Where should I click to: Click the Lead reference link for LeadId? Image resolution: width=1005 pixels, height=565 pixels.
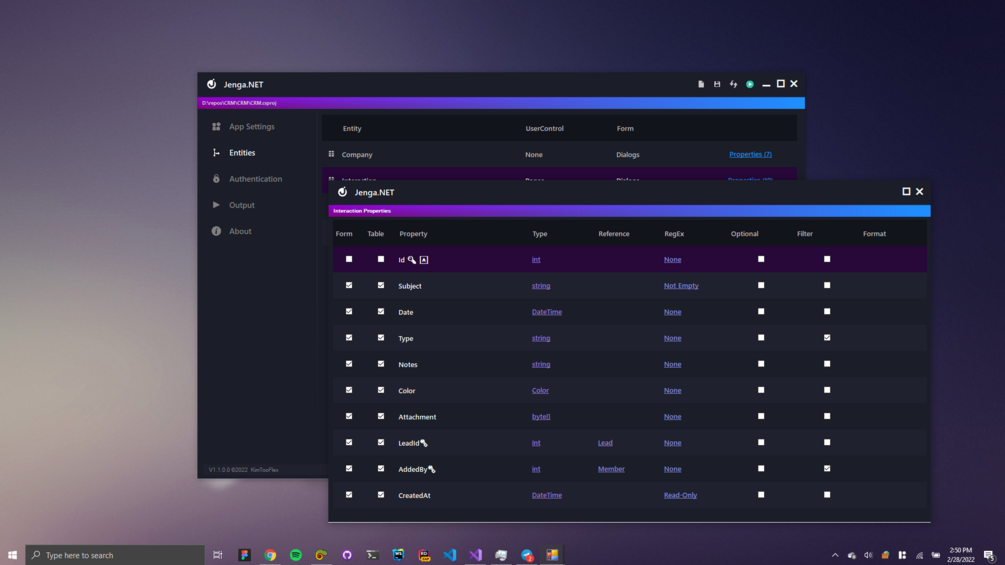coord(605,443)
